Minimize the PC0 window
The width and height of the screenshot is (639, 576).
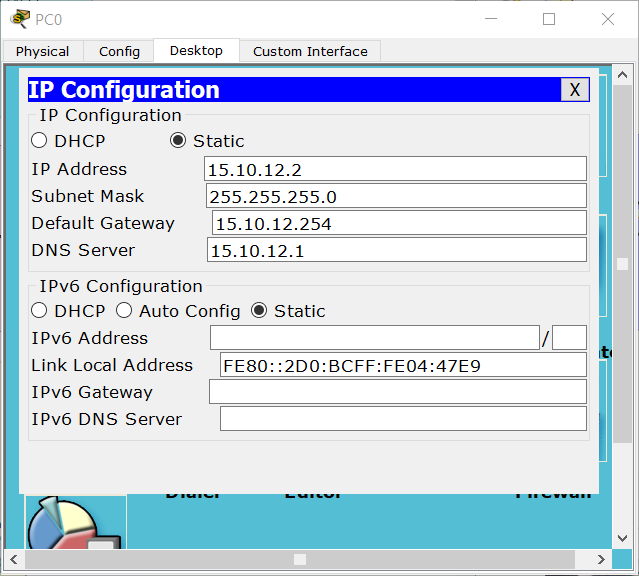[491, 19]
